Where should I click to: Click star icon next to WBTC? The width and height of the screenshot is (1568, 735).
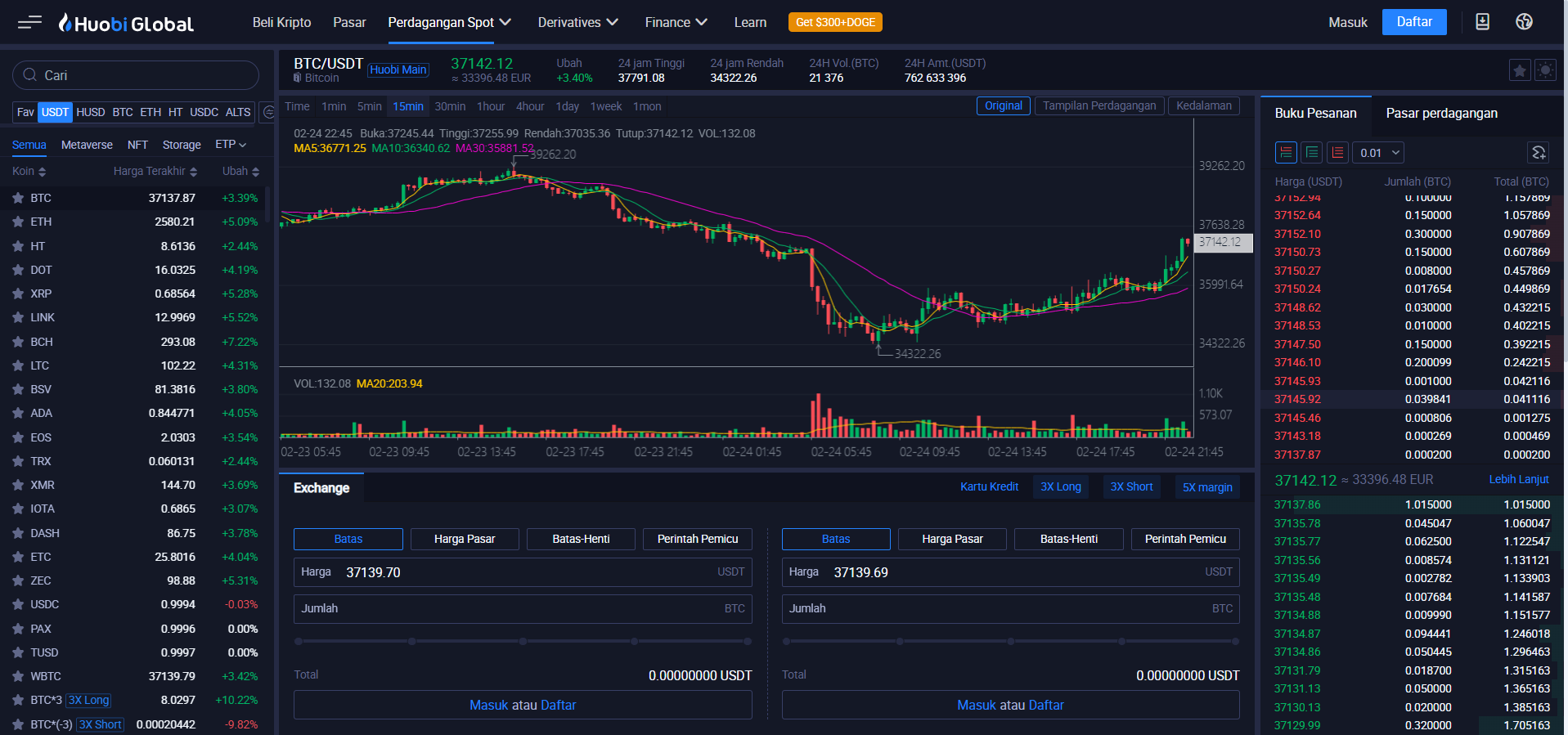pos(17,676)
